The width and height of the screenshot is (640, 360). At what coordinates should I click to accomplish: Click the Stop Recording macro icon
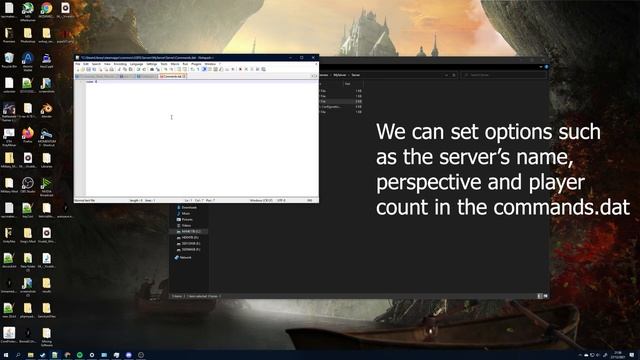[x=246, y=69]
